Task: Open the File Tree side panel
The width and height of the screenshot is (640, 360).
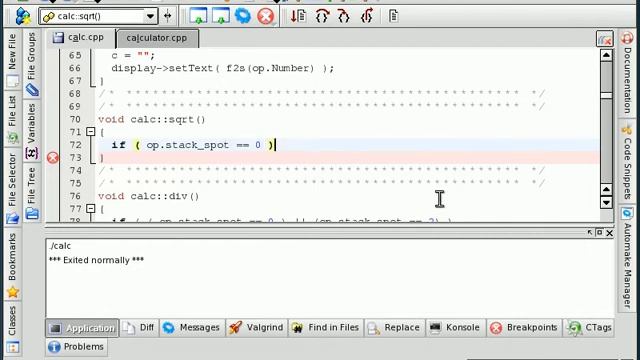Action: coord(31,193)
